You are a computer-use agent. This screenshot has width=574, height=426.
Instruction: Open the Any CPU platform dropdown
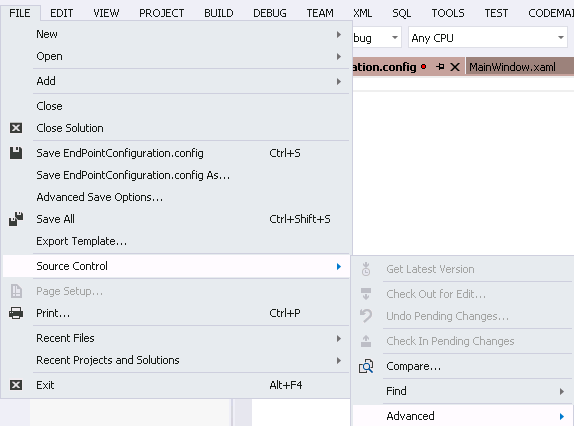click(x=488, y=38)
